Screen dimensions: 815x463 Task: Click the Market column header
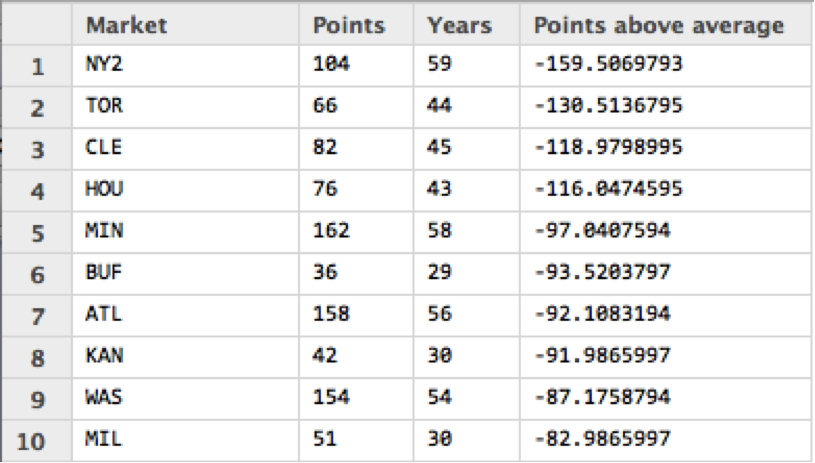[127, 25]
